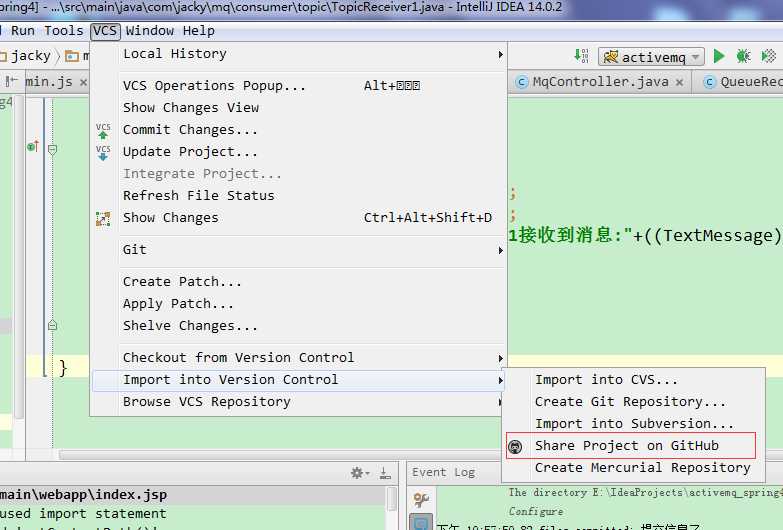Viewport: 783px width, 530px height.
Task: Choose Create Git Repository
Action: point(633,402)
